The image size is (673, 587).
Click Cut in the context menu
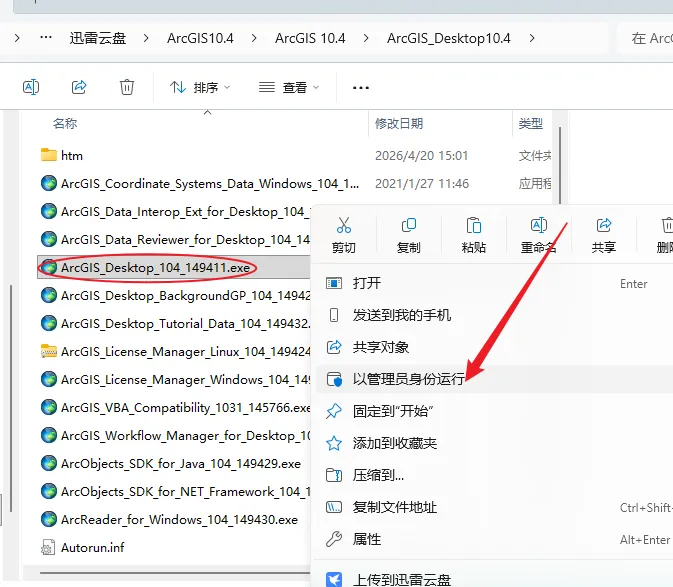coord(344,235)
